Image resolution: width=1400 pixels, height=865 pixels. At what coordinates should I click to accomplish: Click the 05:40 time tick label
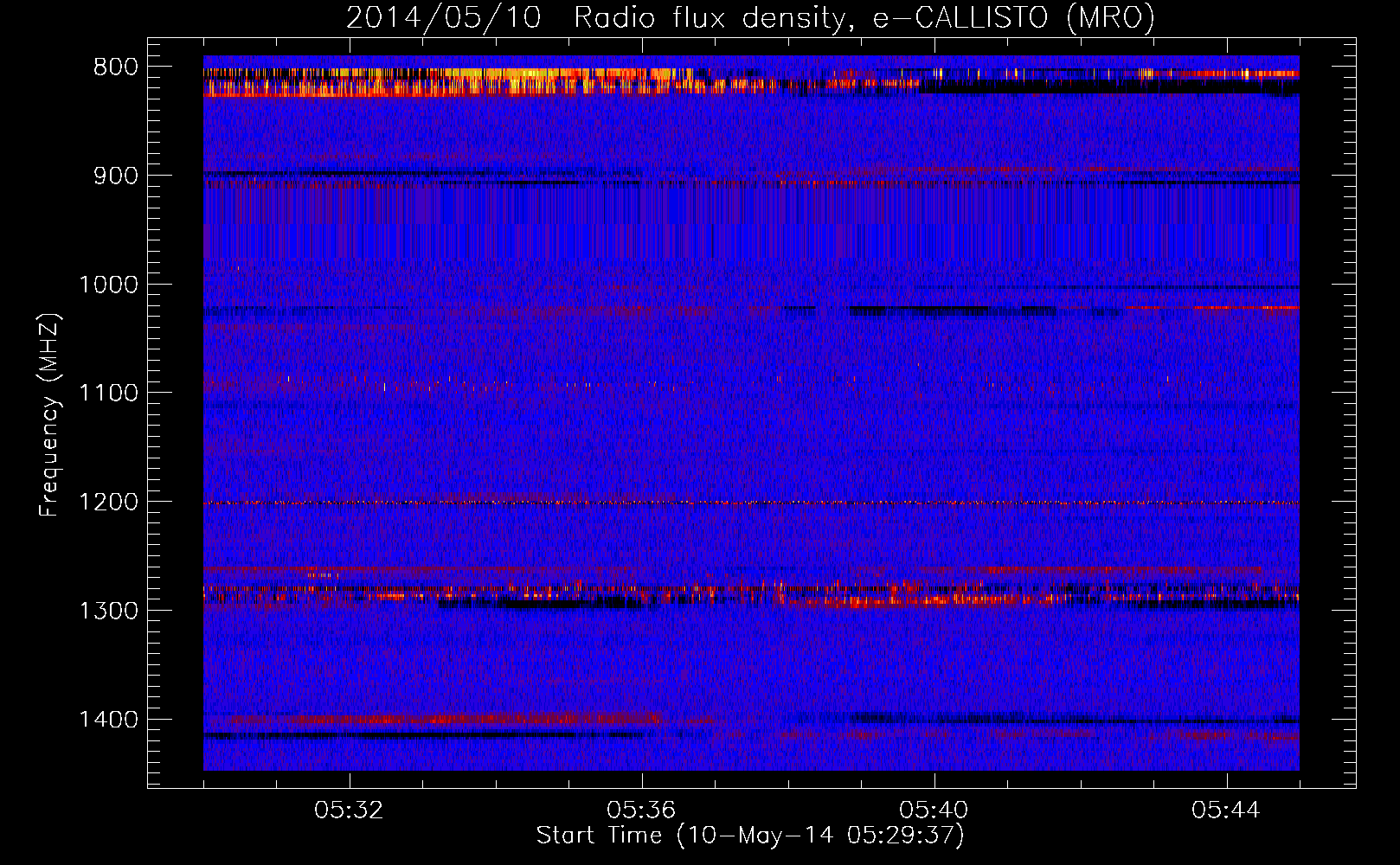coord(934,811)
